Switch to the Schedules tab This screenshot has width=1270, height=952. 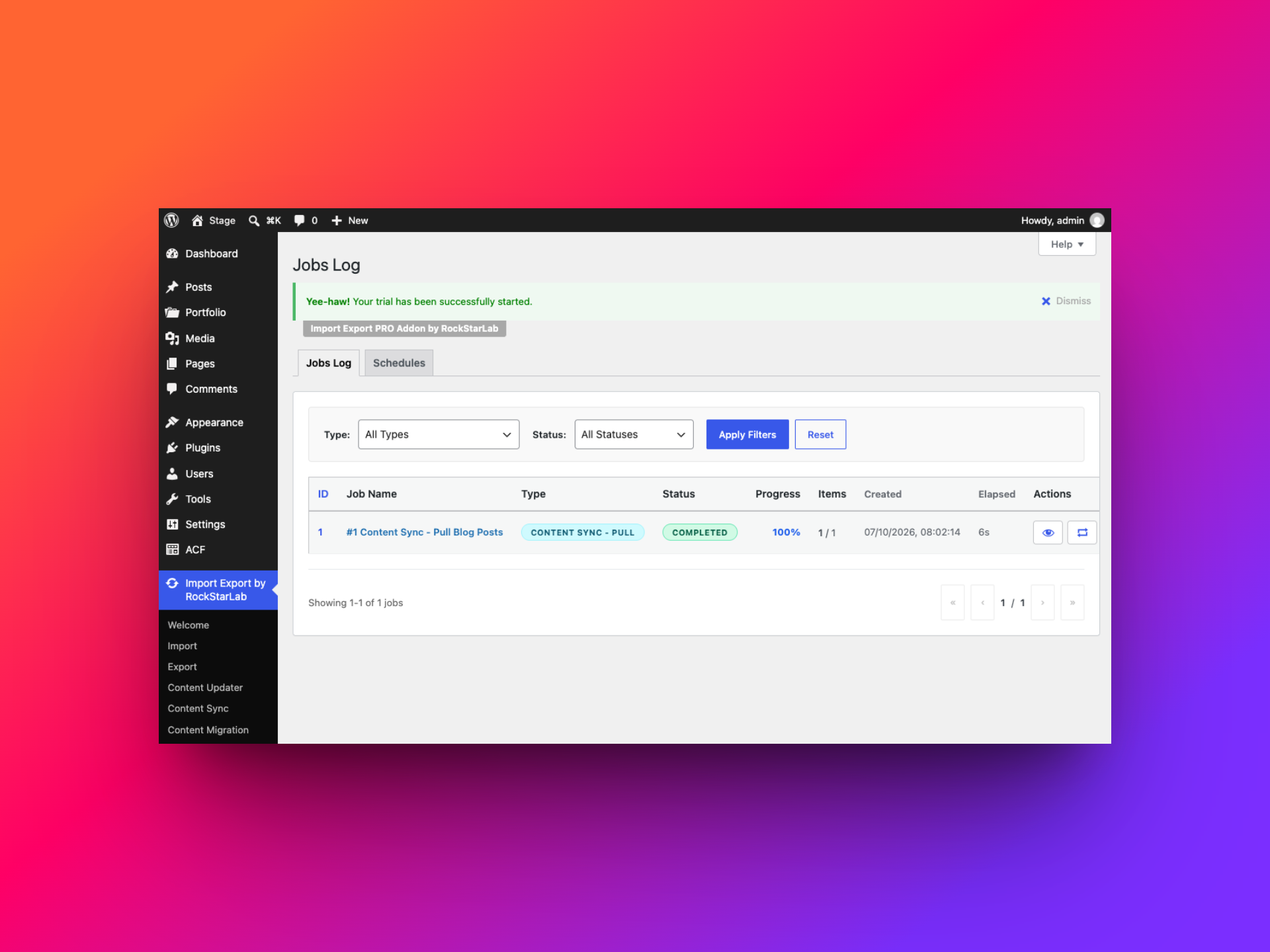point(399,363)
